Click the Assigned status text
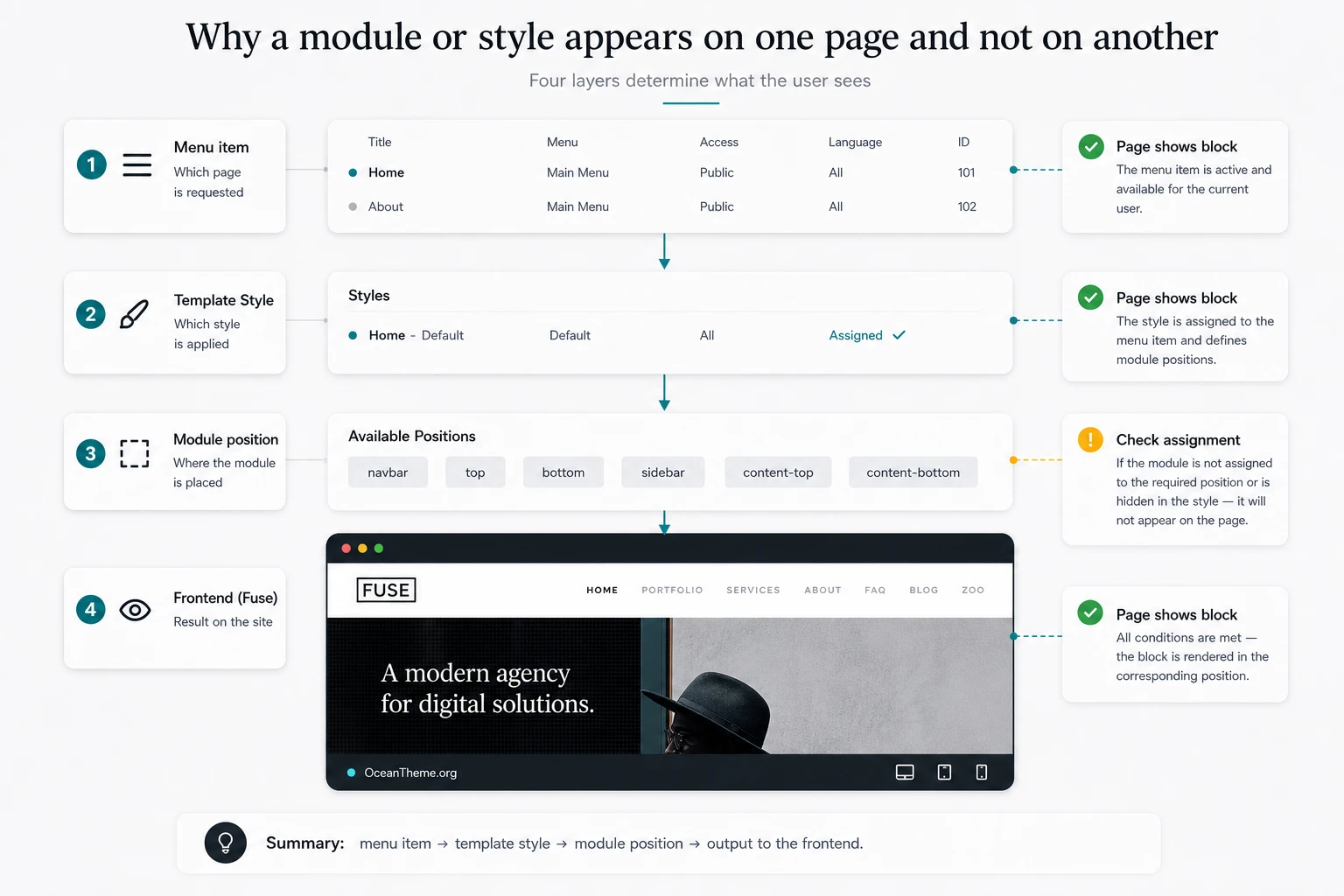The height and width of the screenshot is (896, 1344). (856, 335)
